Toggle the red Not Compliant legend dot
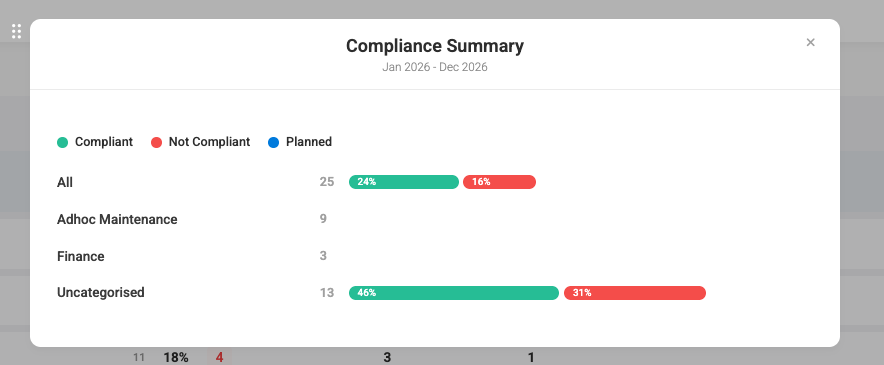Viewport: 884px width, 365px height. click(156, 142)
